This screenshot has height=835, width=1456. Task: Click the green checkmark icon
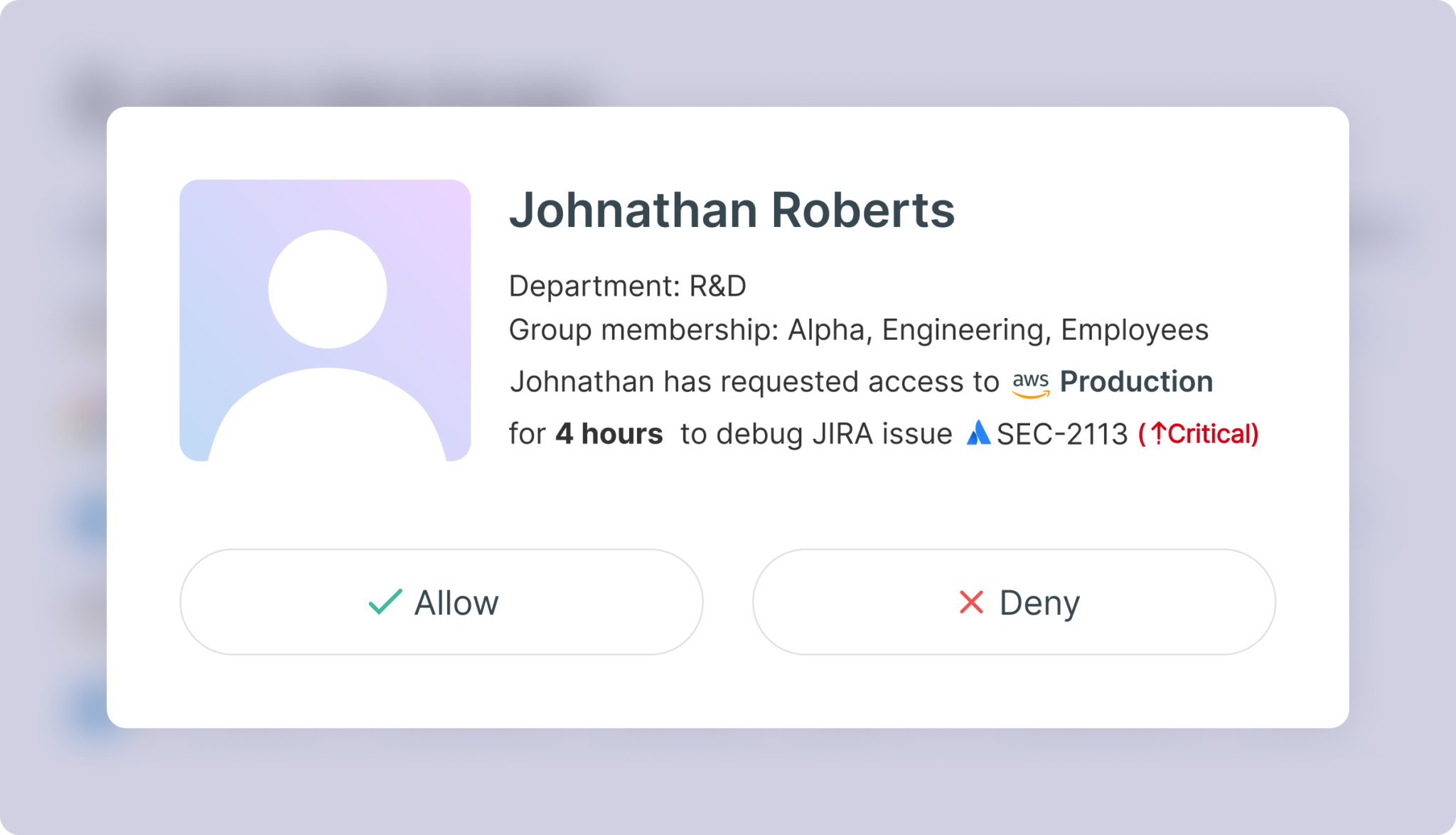385,602
